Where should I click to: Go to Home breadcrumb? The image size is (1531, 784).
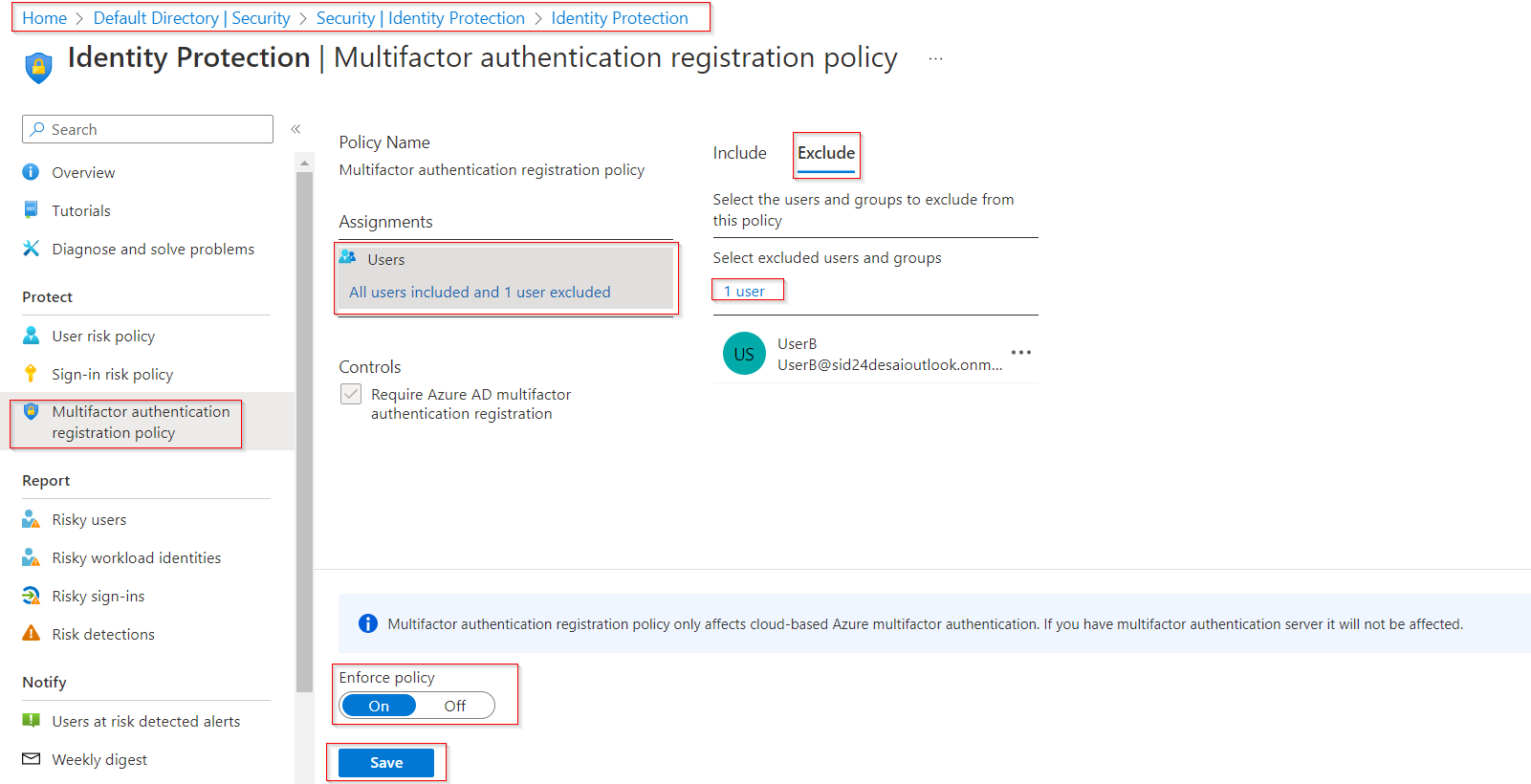pos(44,18)
